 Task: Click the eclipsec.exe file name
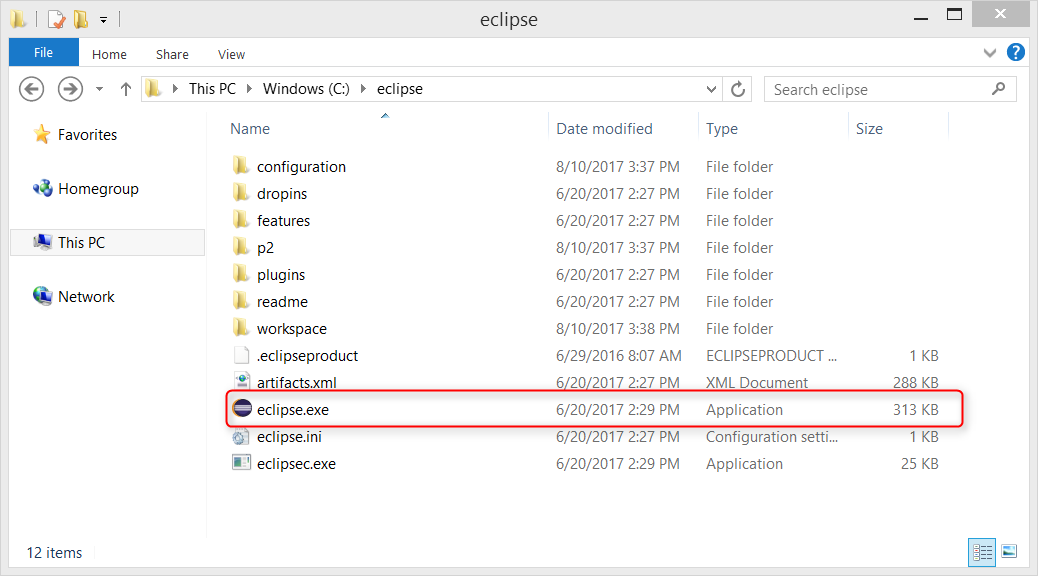coord(296,464)
